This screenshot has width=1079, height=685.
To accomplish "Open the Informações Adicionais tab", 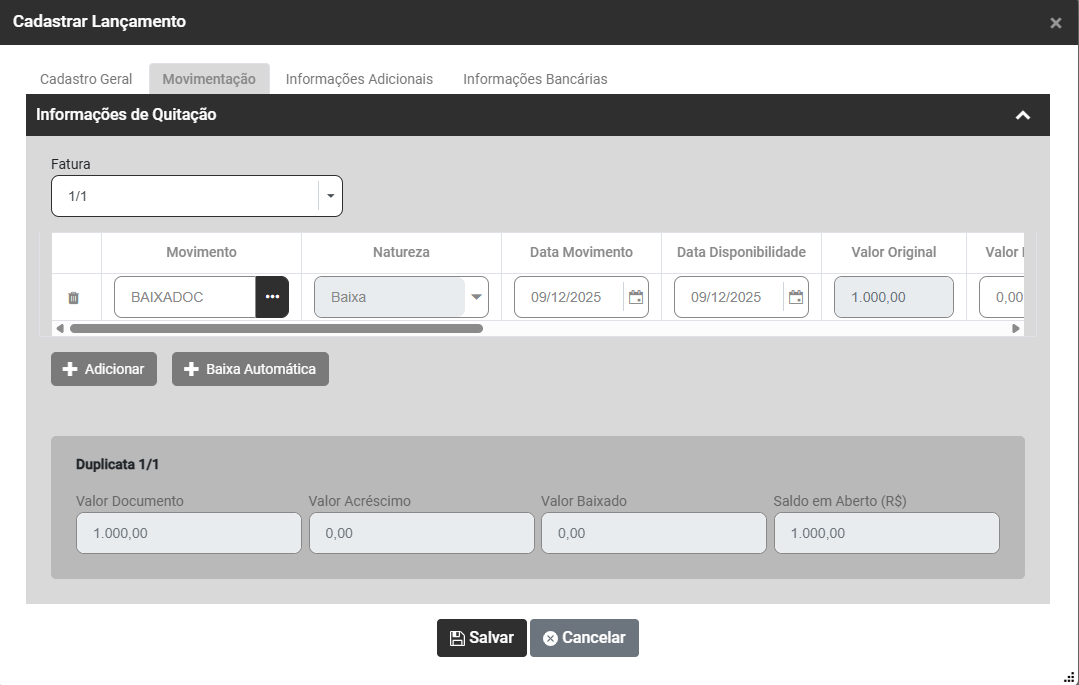I will (359, 79).
